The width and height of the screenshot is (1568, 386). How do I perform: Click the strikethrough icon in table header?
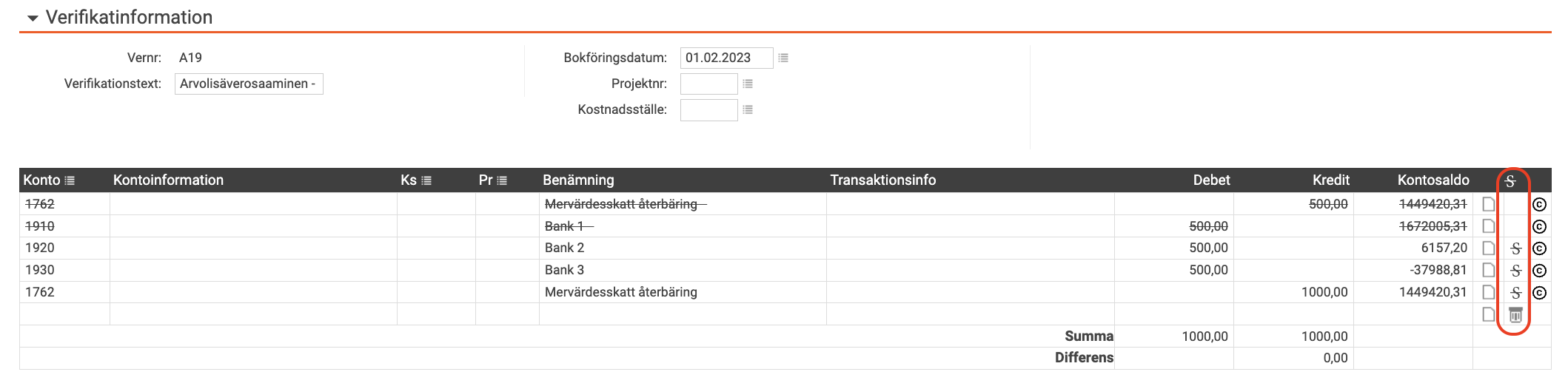pos(1510,180)
